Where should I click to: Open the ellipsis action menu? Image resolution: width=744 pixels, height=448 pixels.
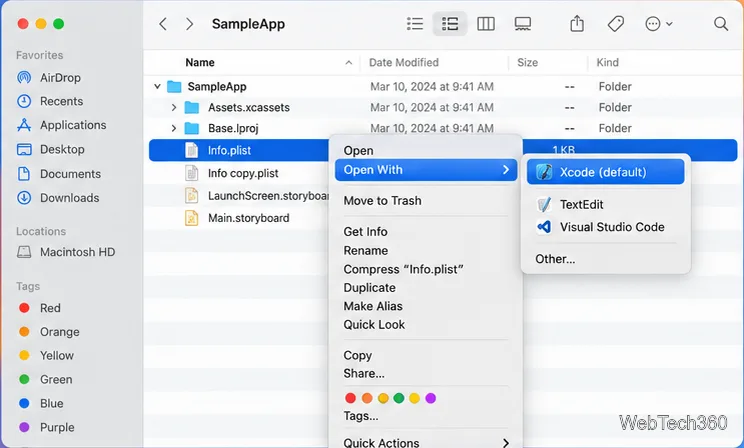[x=658, y=24]
